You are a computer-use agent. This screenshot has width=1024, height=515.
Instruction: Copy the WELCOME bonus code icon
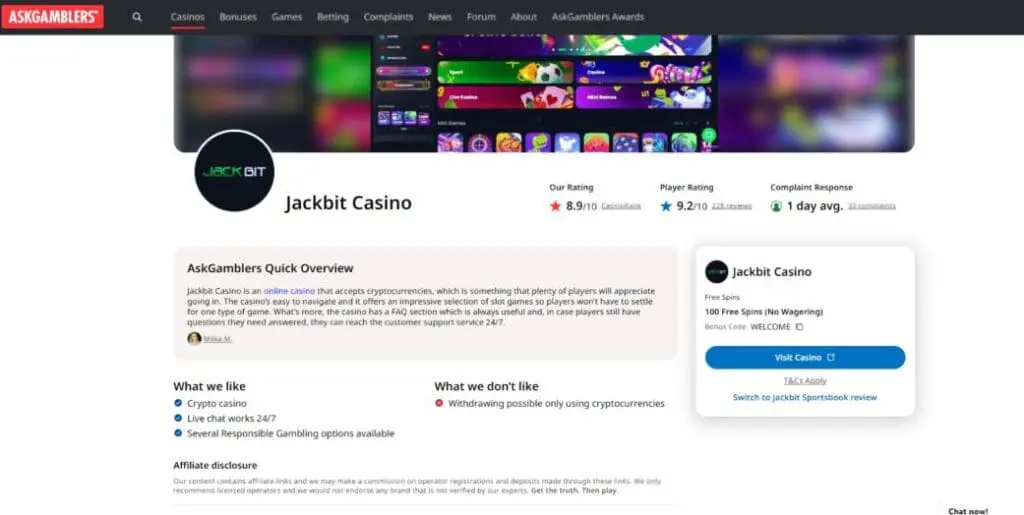(799, 327)
